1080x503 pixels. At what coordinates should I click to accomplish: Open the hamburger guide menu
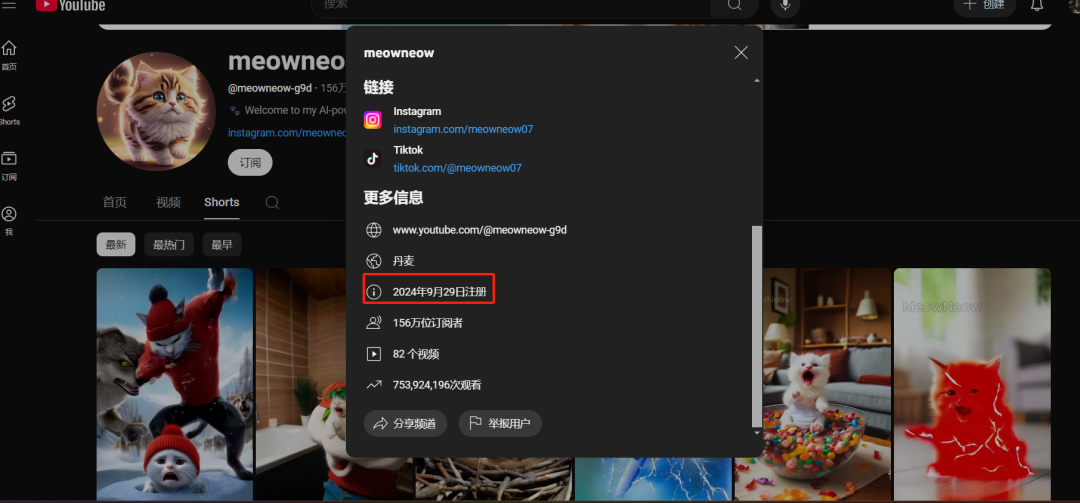coord(9,5)
